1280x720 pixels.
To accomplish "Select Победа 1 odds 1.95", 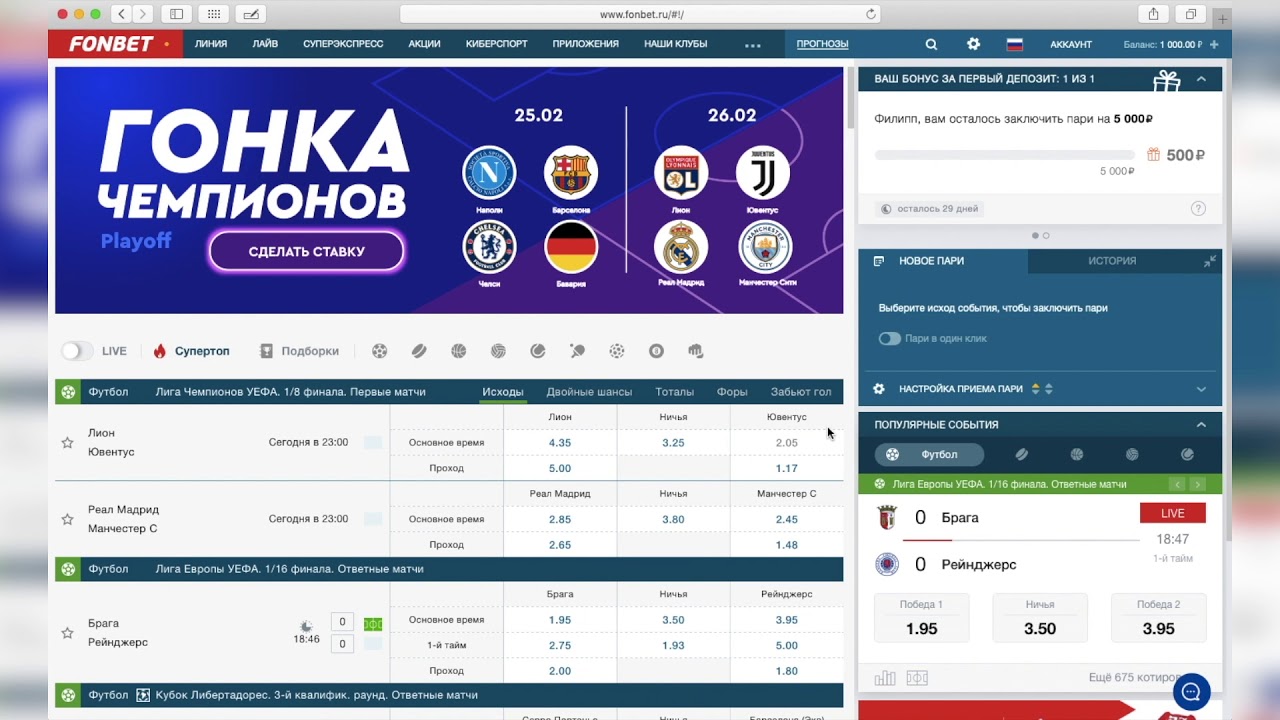I will [921, 618].
